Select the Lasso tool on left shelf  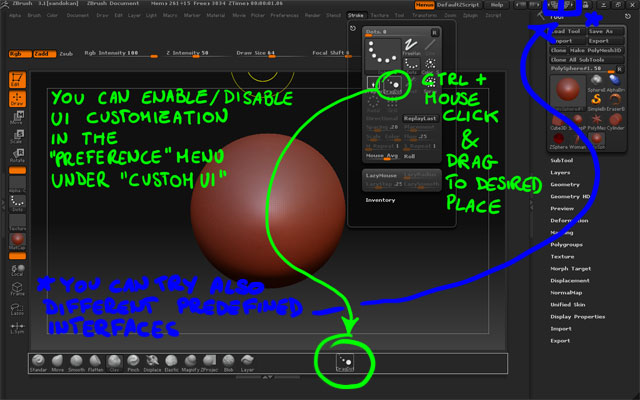click(18, 309)
